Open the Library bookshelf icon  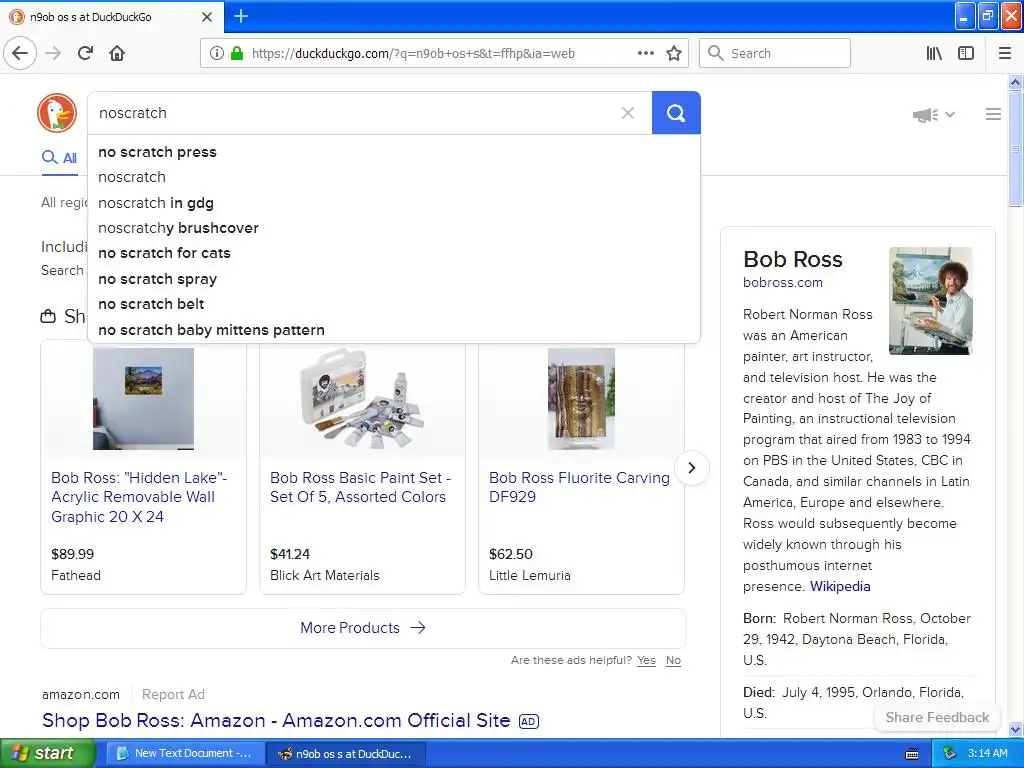[934, 54]
